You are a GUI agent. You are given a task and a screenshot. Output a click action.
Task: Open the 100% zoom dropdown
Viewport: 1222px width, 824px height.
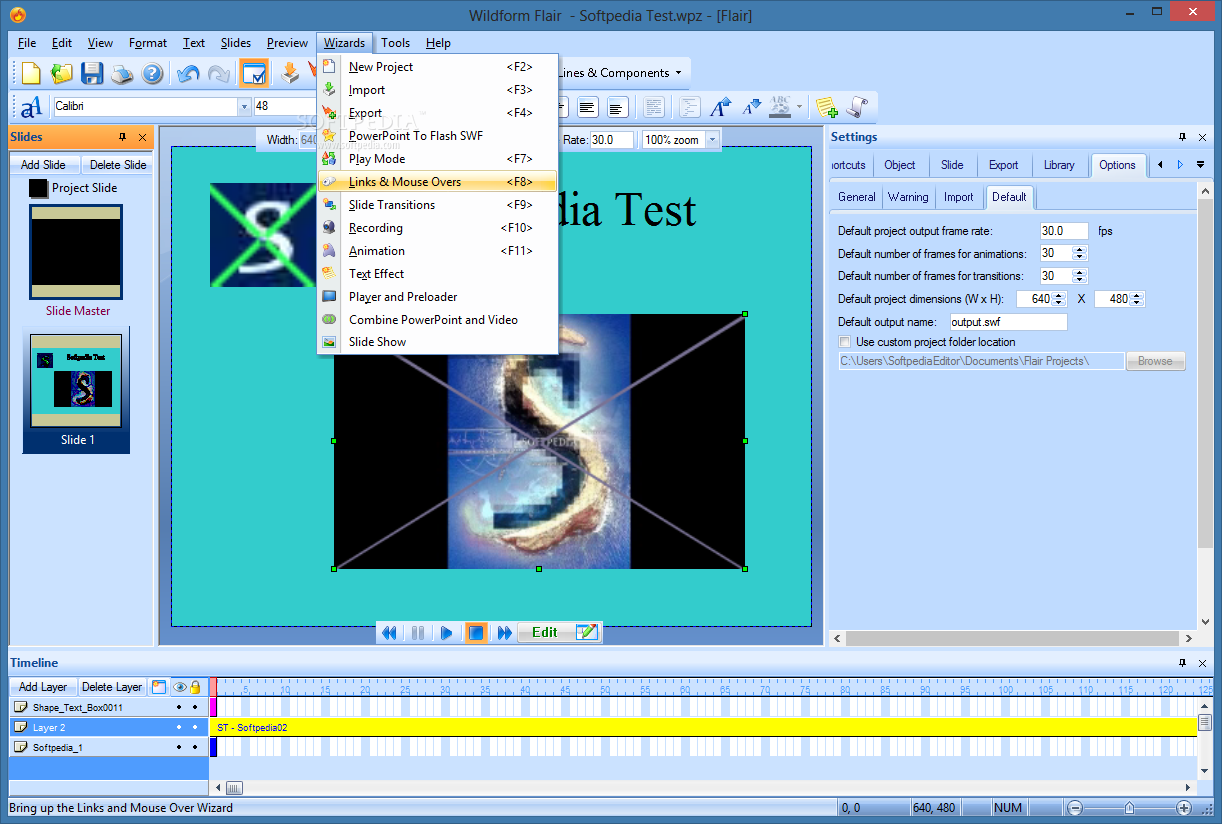pyautogui.click(x=712, y=140)
